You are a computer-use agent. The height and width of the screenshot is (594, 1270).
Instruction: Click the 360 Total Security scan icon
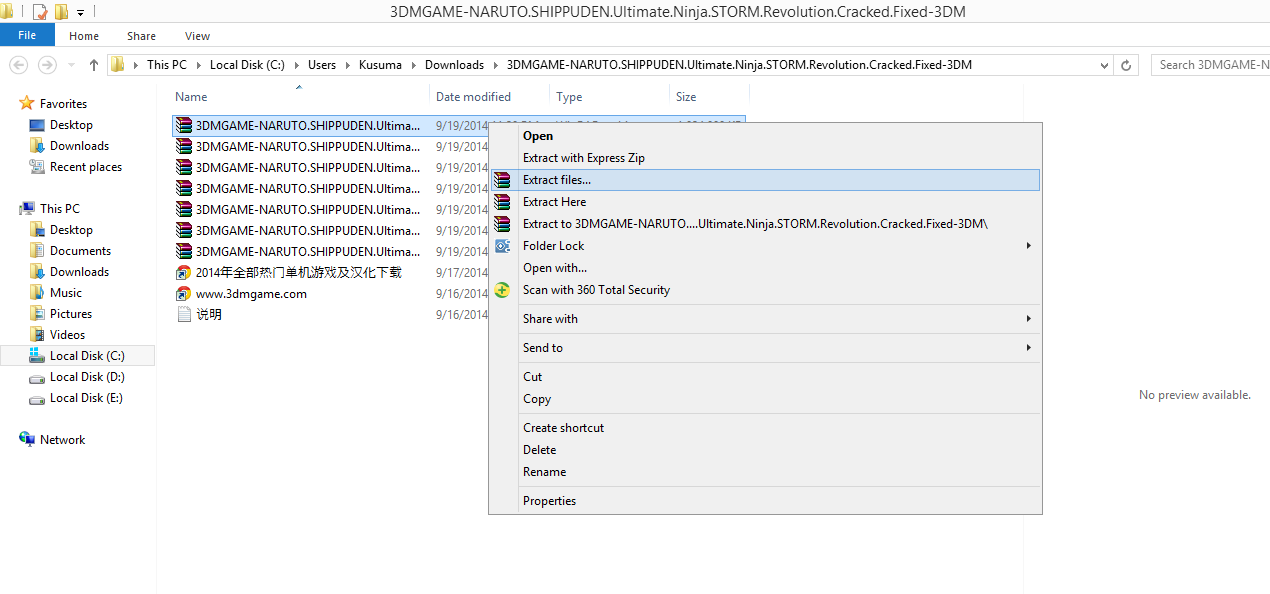[x=502, y=290]
